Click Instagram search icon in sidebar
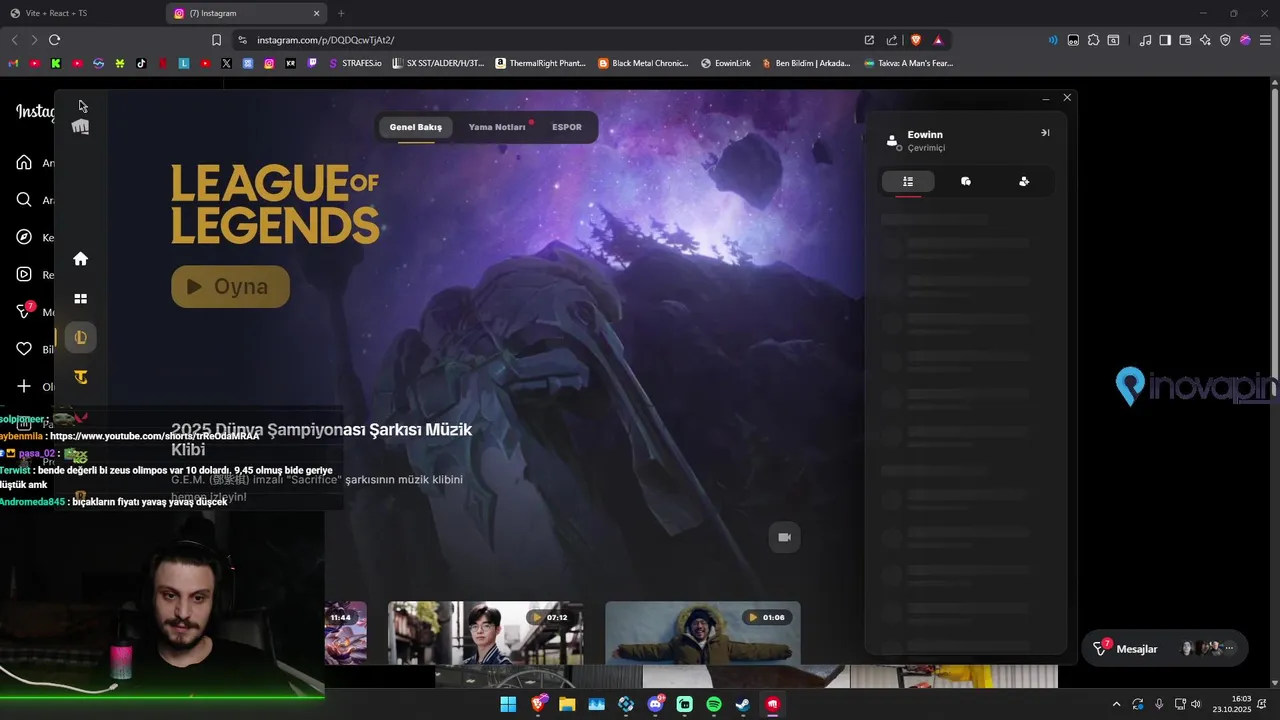The width and height of the screenshot is (1280, 720). pos(24,200)
